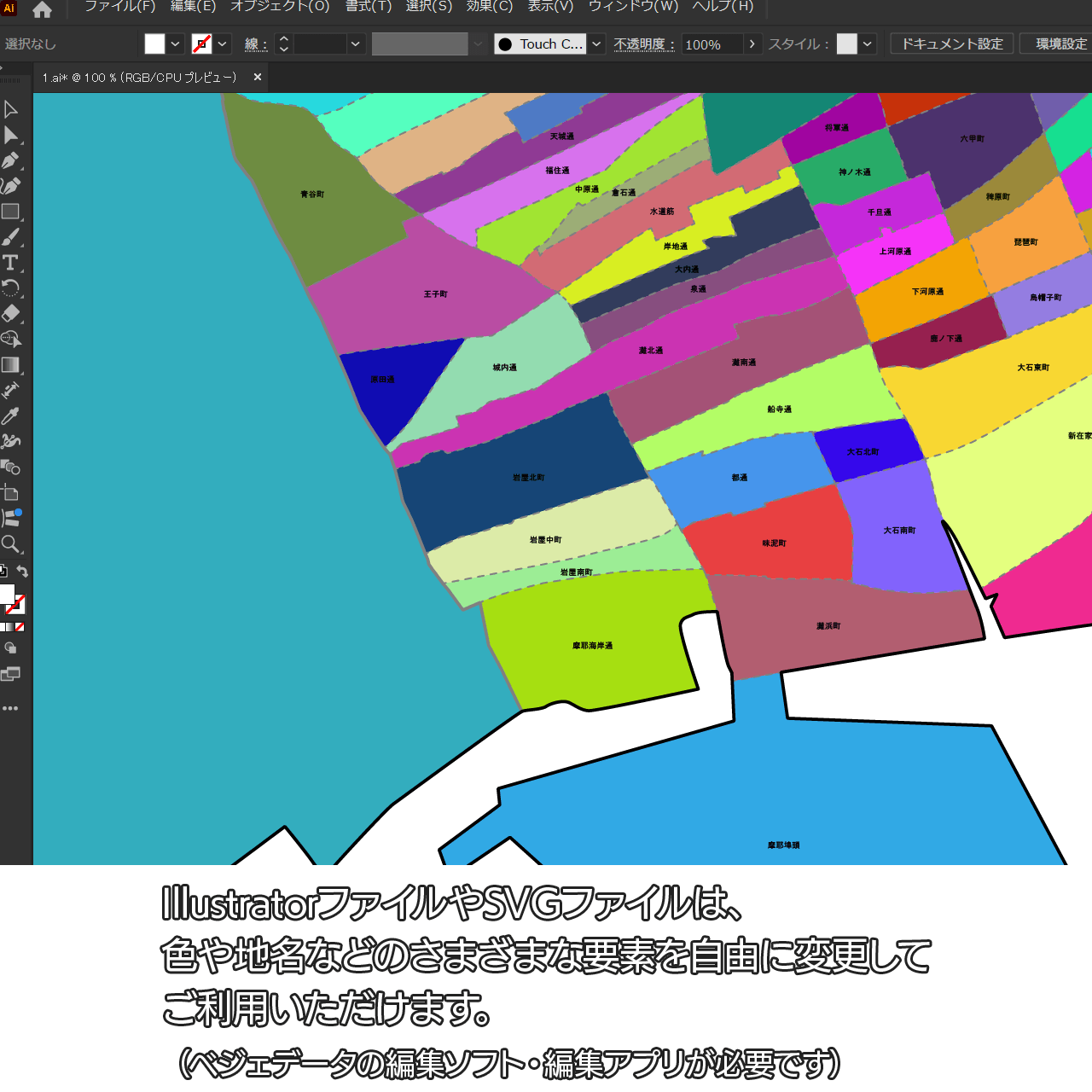Pick the Eraser tool
Image resolution: width=1092 pixels, height=1092 pixels.
[x=11, y=314]
